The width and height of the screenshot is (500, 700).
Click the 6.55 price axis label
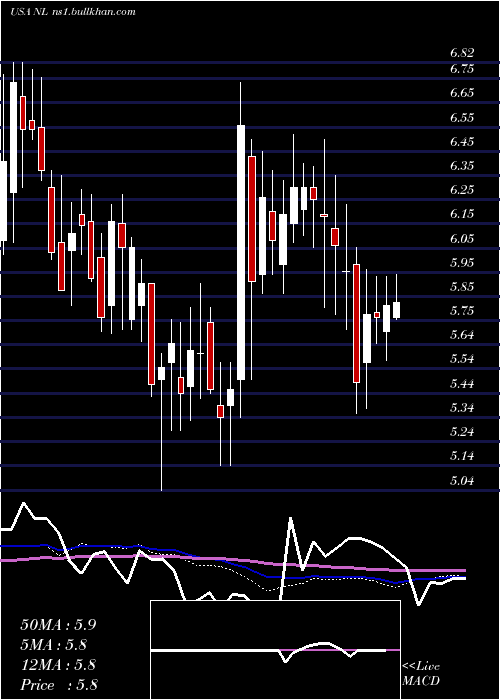pyautogui.click(x=462, y=117)
